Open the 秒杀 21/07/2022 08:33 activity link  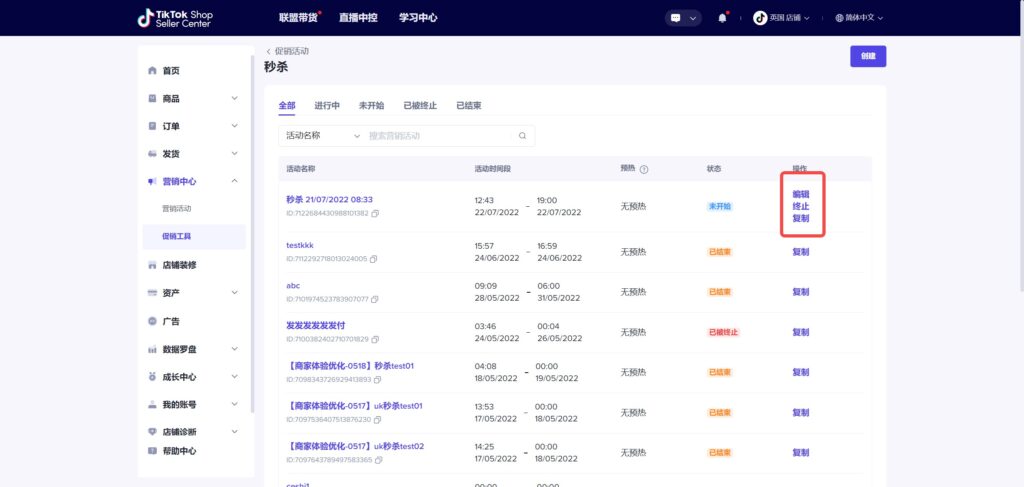329,200
